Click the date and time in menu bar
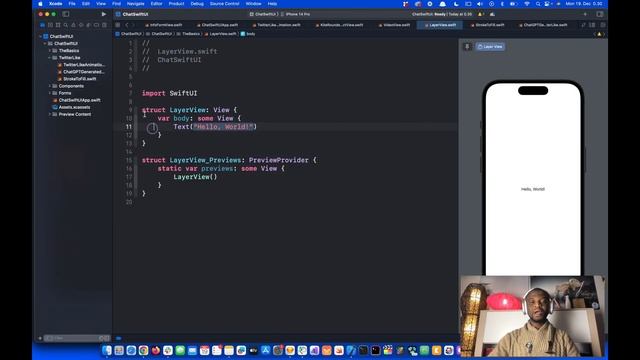The height and width of the screenshot is (360, 640). click(x=584, y=4)
